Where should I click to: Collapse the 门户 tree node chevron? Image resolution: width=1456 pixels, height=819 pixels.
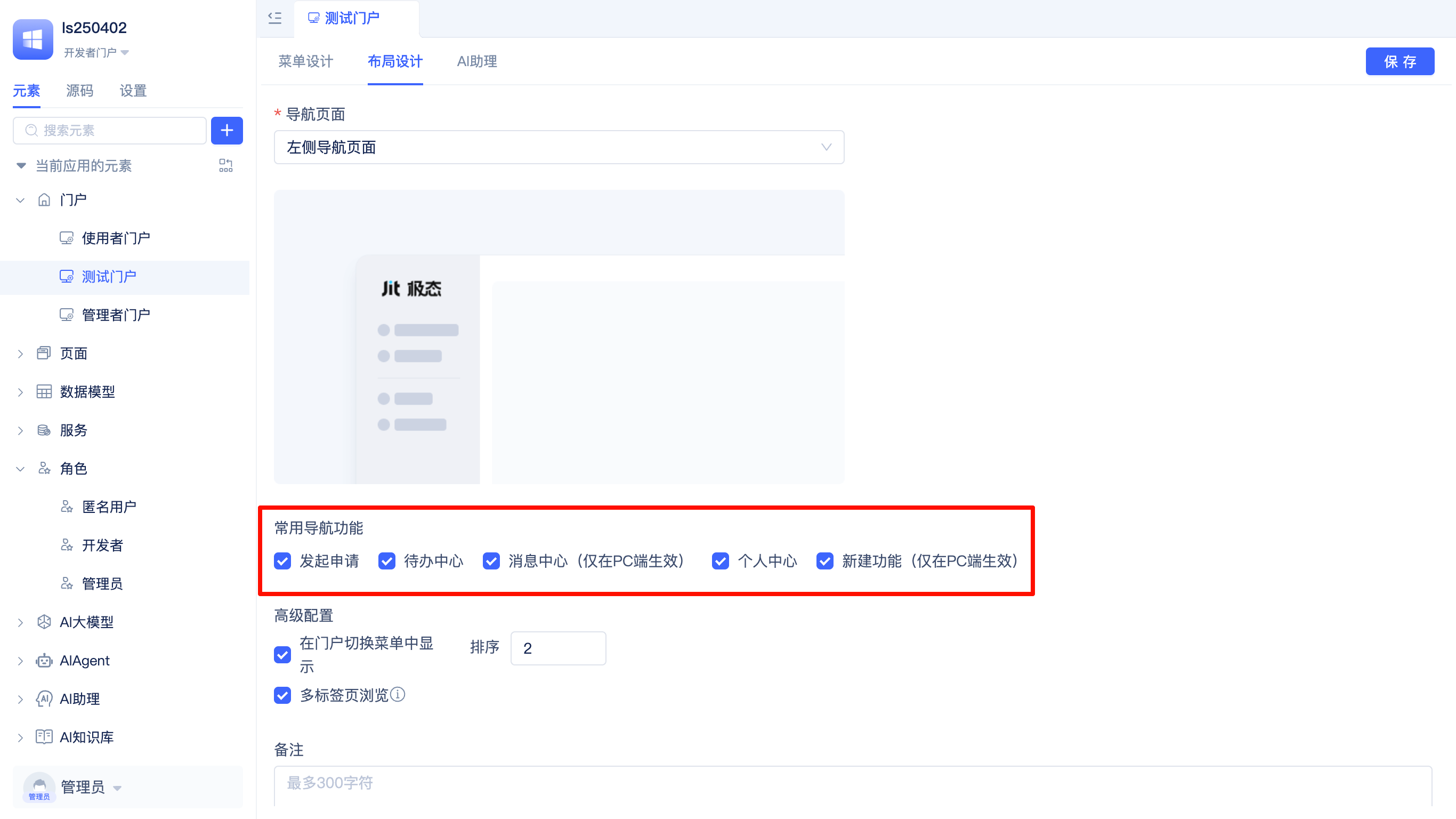click(x=20, y=200)
